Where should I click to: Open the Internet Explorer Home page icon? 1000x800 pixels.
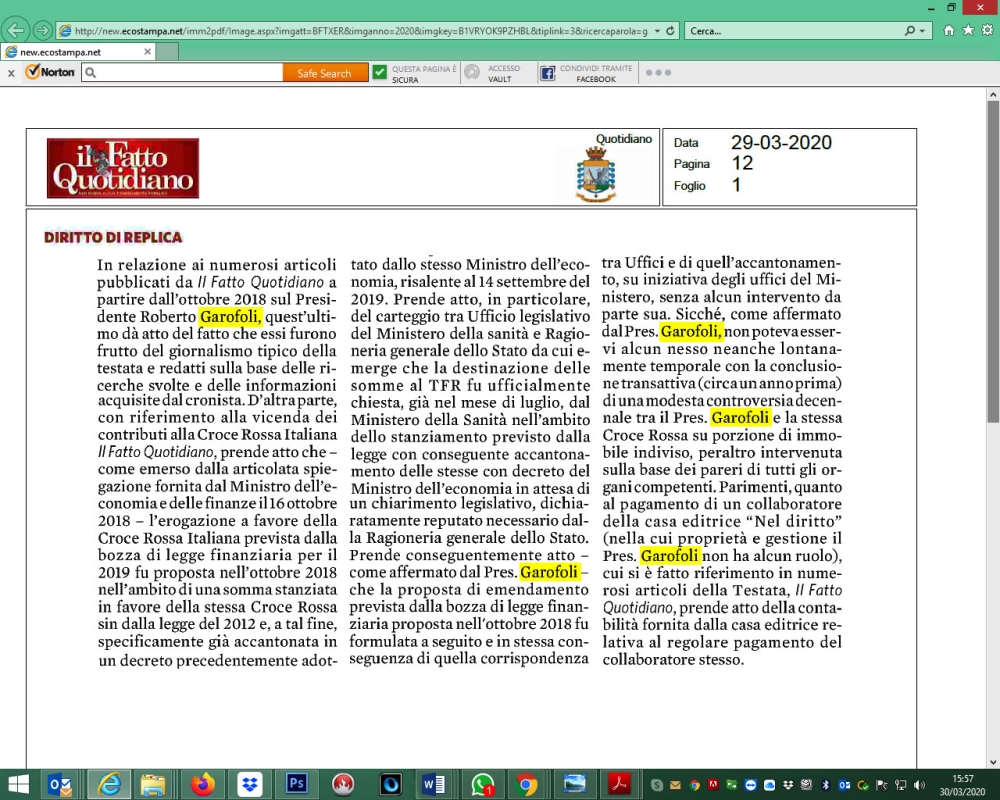click(949, 30)
